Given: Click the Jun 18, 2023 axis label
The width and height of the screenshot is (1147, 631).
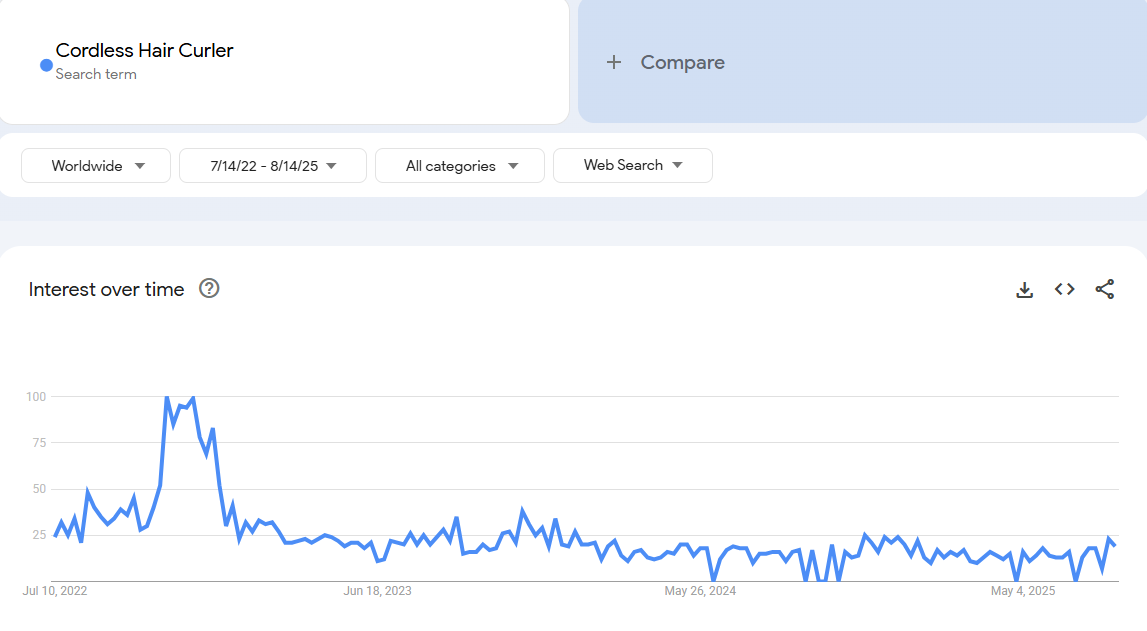Looking at the screenshot, I should [x=377, y=591].
